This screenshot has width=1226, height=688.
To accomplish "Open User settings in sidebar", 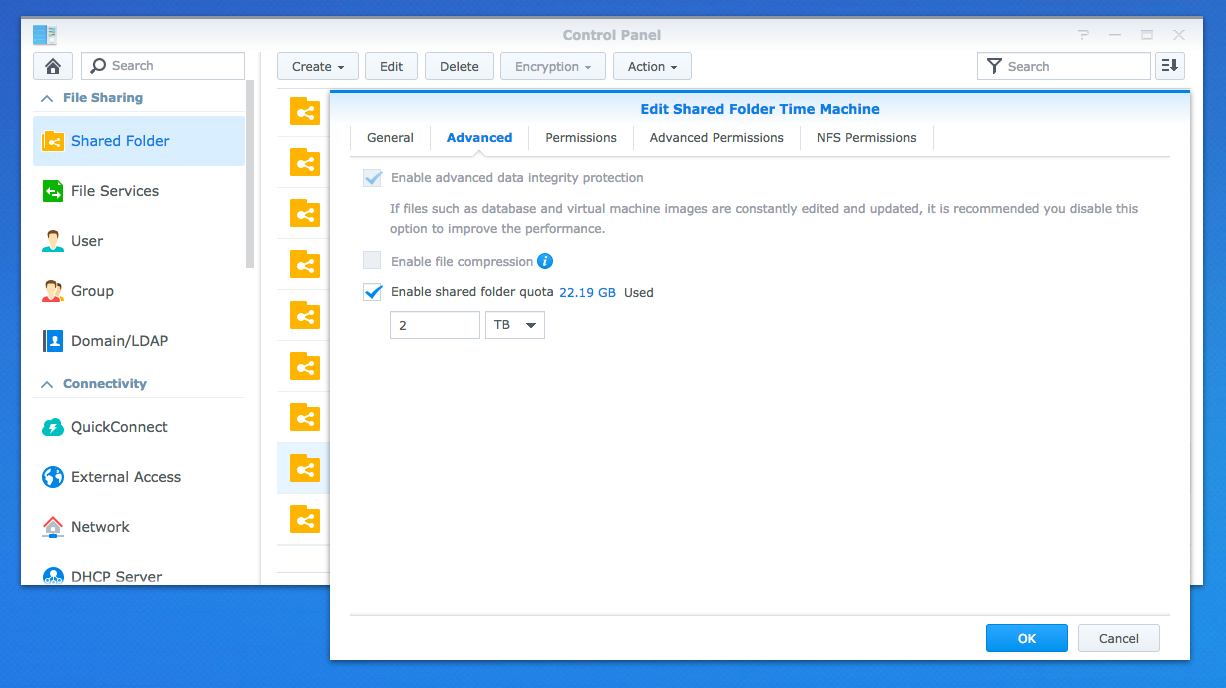I will click(139, 241).
